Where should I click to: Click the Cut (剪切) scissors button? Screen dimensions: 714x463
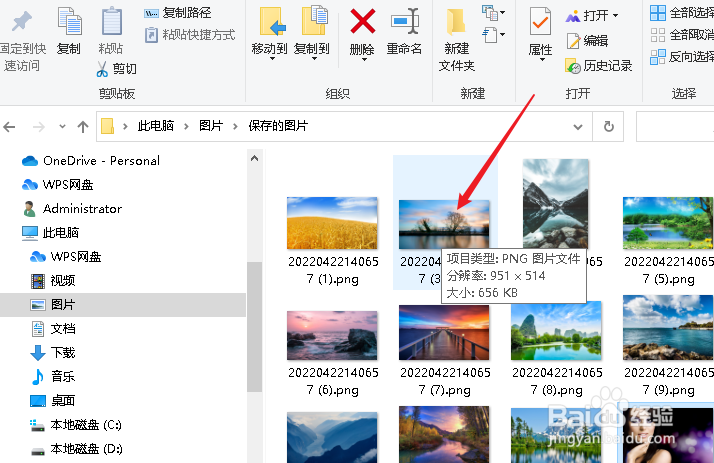click(117, 69)
